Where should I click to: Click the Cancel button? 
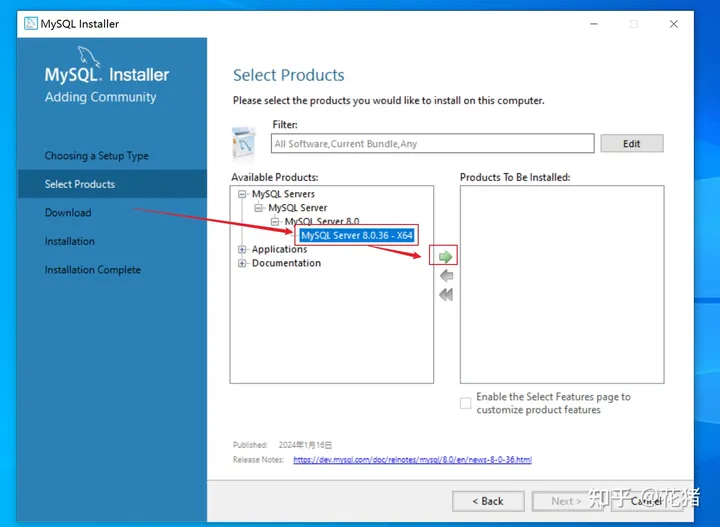tap(646, 501)
